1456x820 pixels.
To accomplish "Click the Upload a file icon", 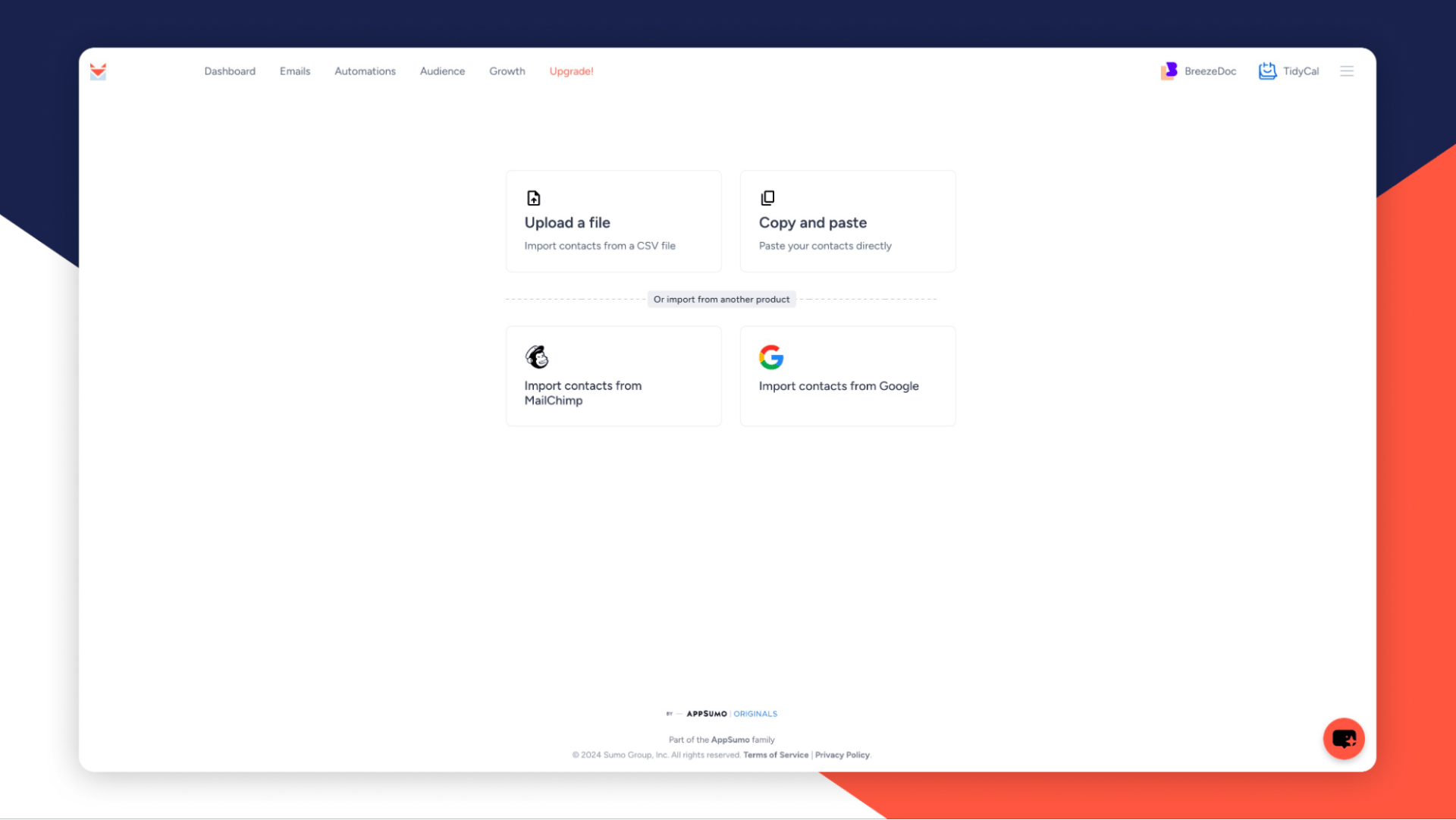I will [533, 198].
